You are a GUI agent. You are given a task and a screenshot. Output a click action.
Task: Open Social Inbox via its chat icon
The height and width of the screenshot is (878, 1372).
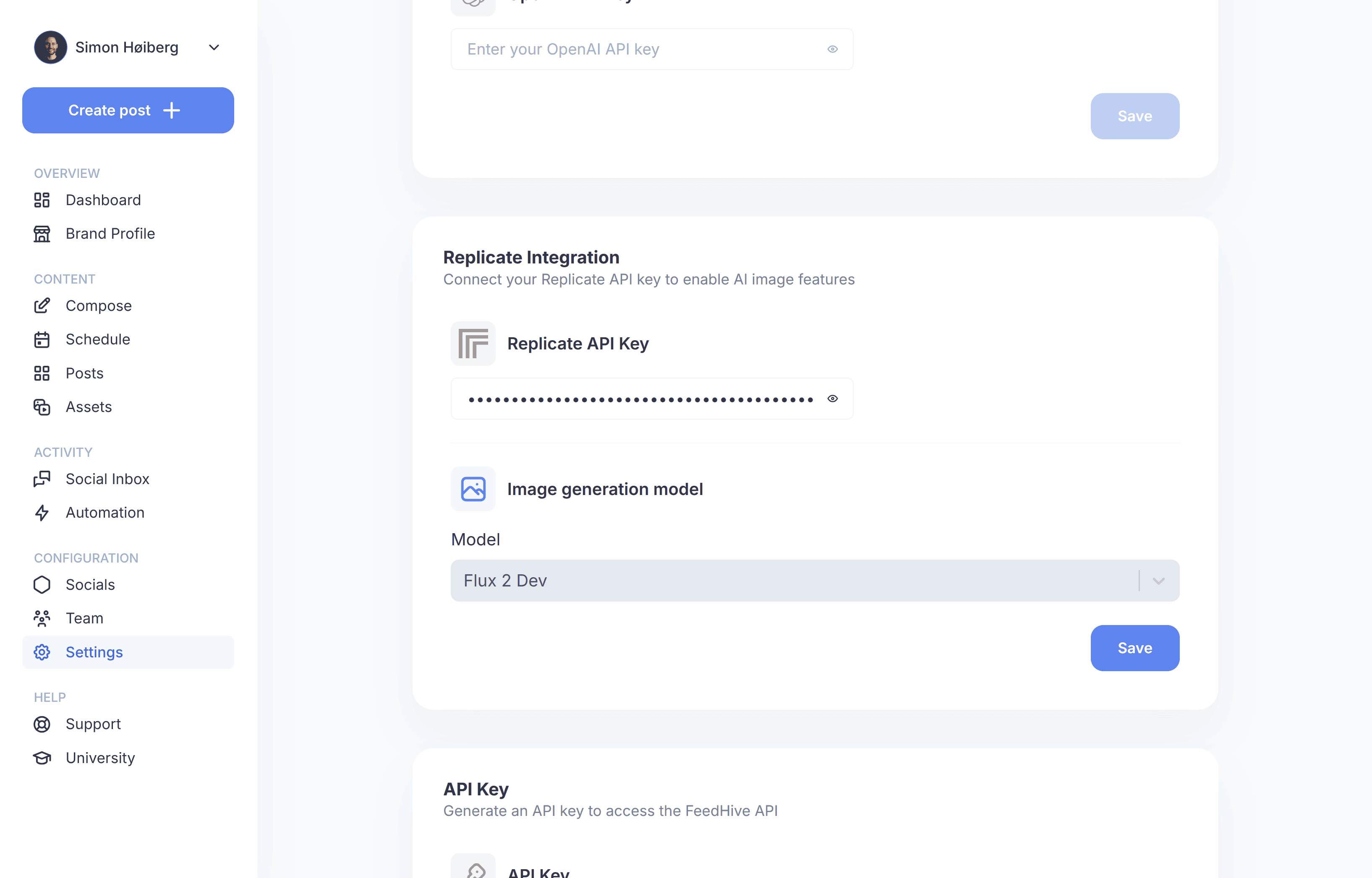click(x=42, y=479)
